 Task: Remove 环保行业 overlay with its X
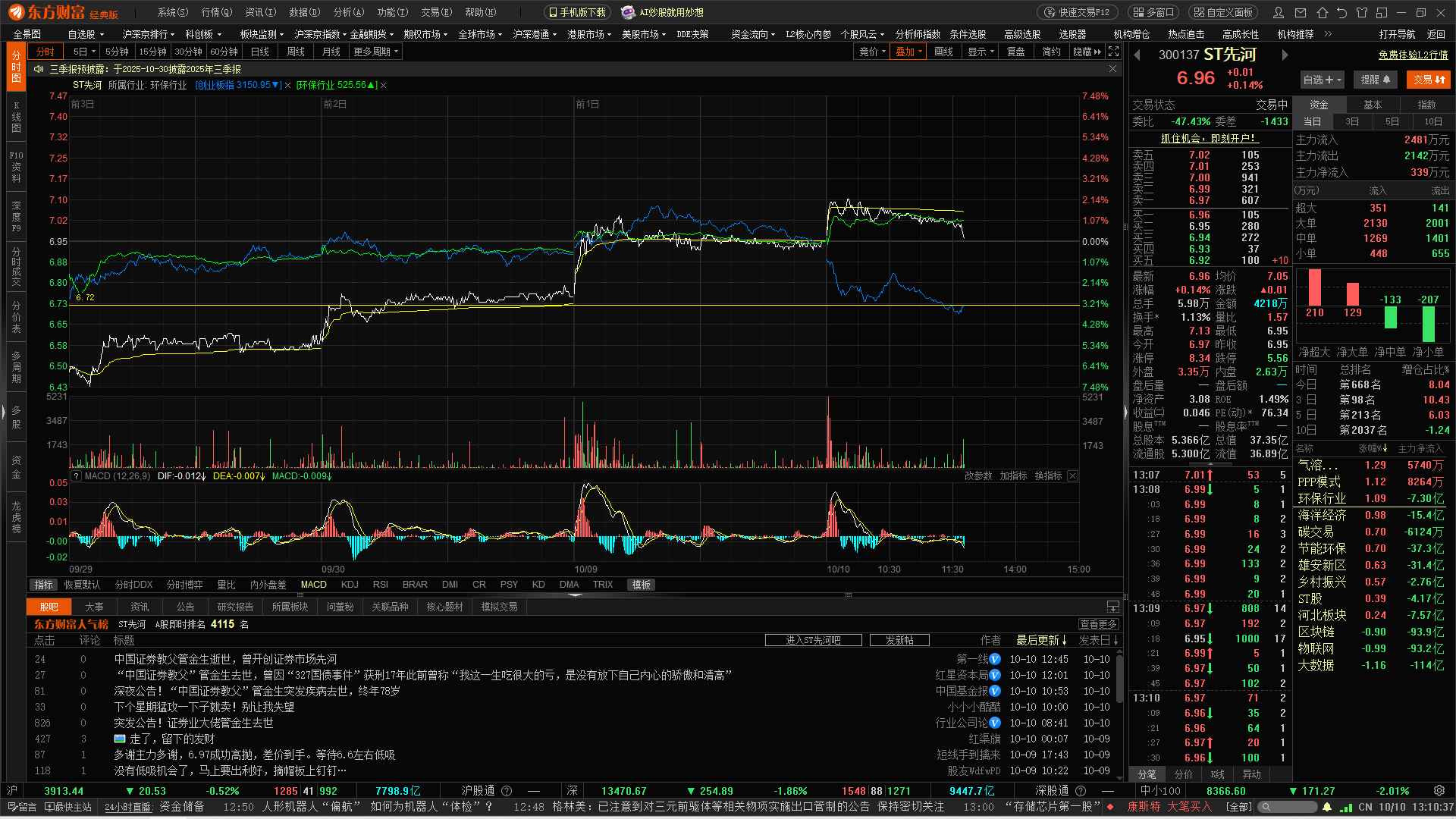point(384,85)
